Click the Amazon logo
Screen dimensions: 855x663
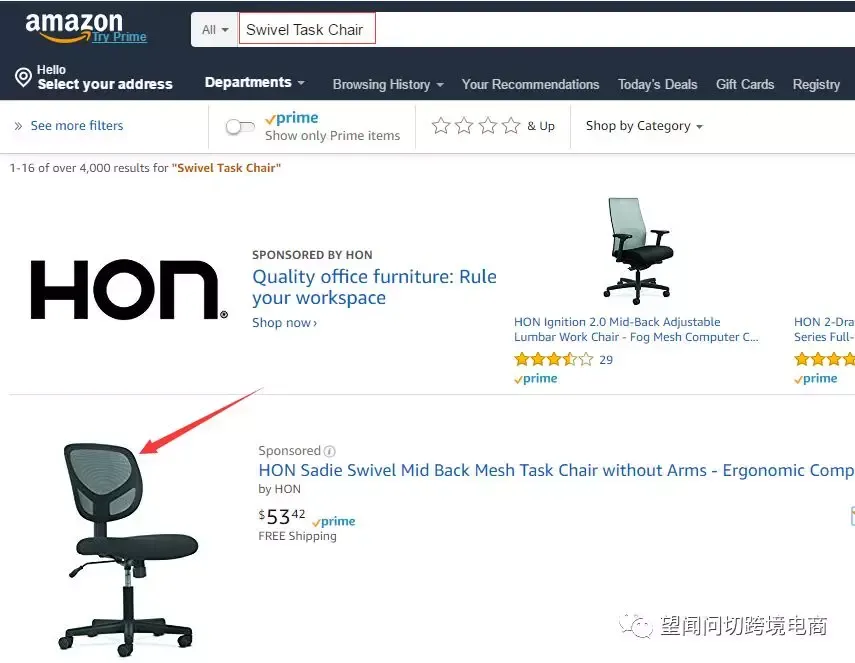(74, 26)
